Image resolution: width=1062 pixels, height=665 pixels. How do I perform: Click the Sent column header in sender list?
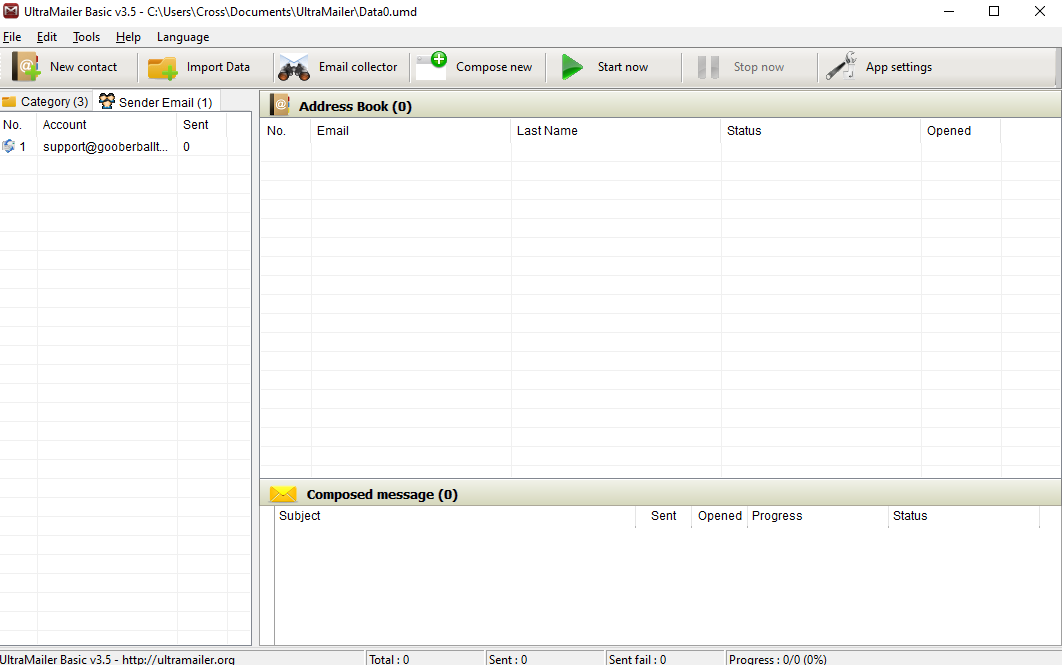pos(202,125)
